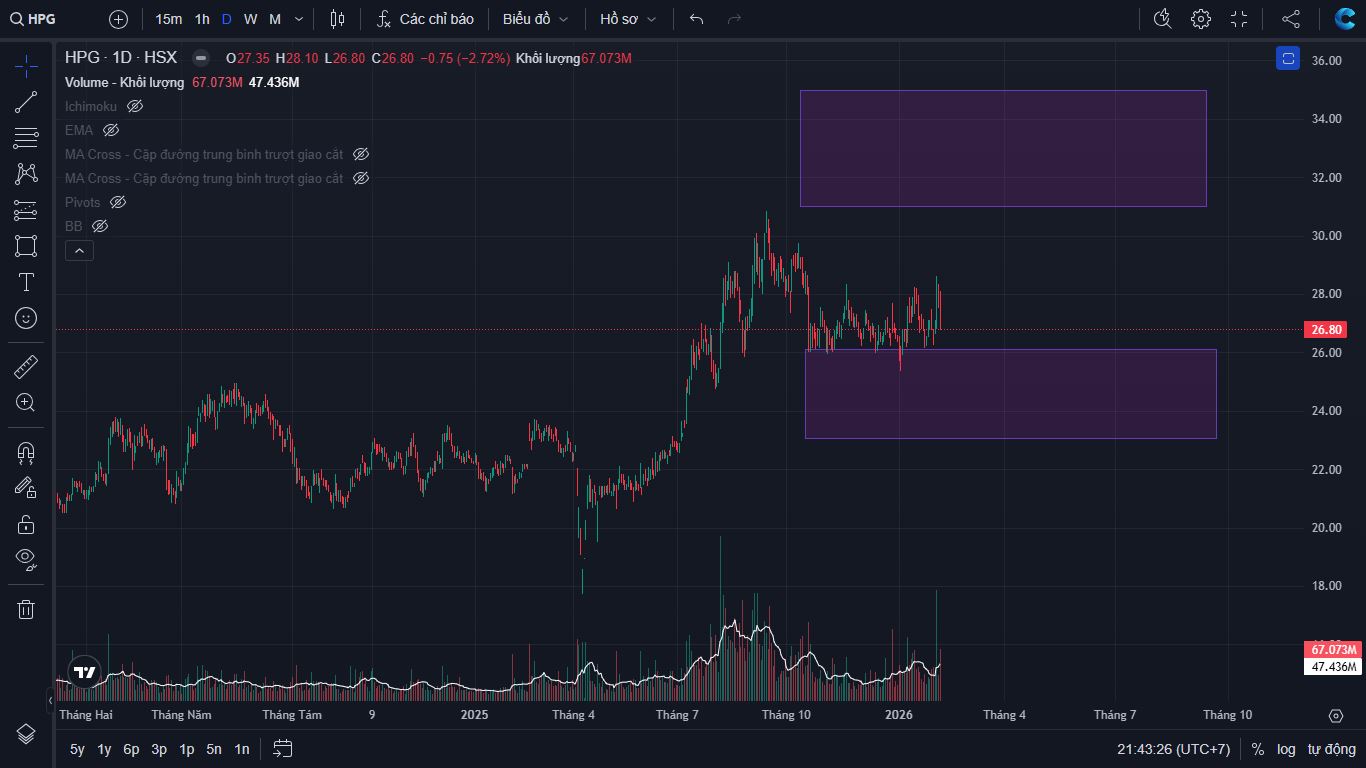Viewport: 1366px width, 768px height.
Task: Open chart settings gear in top toolbar
Action: click(1201, 19)
